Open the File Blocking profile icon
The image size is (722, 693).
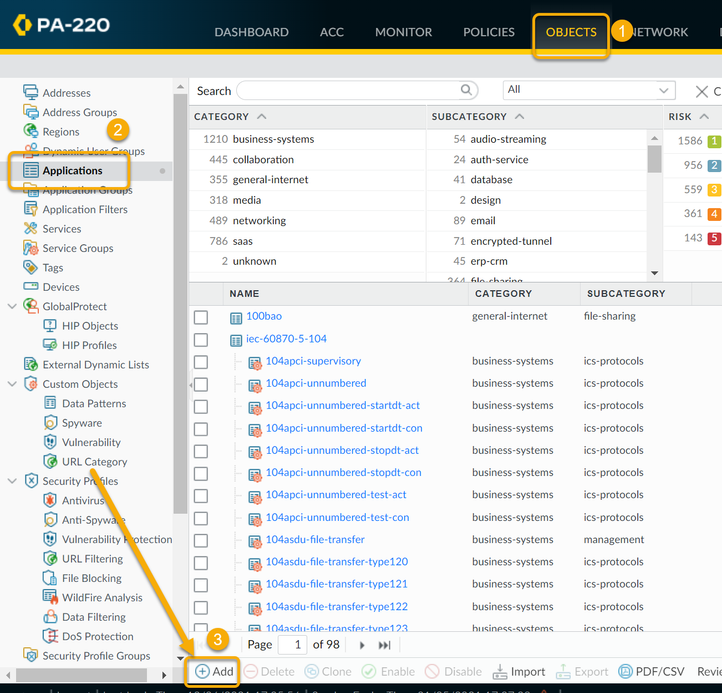pos(52,578)
